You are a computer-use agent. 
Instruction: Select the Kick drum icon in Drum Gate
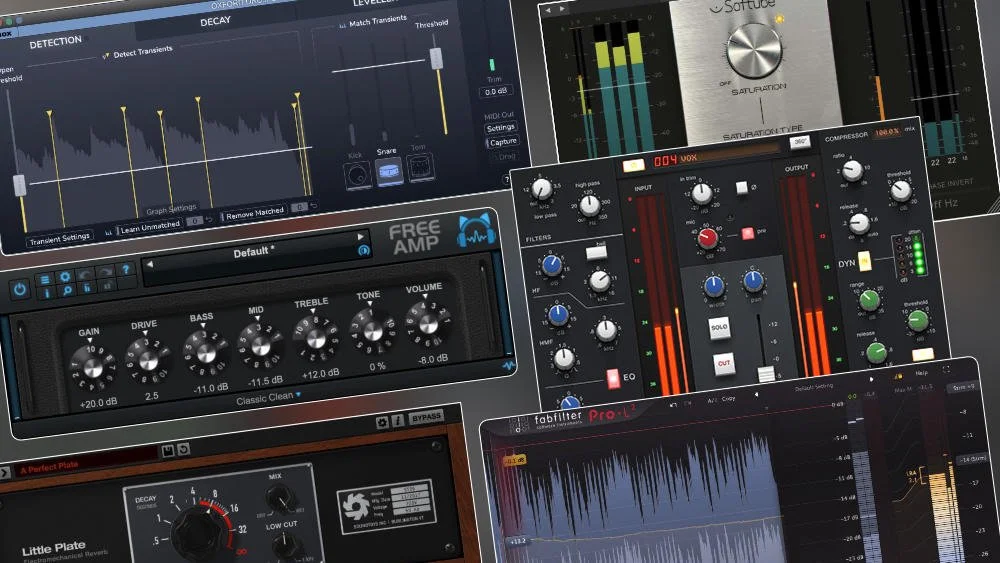pyautogui.click(x=357, y=174)
